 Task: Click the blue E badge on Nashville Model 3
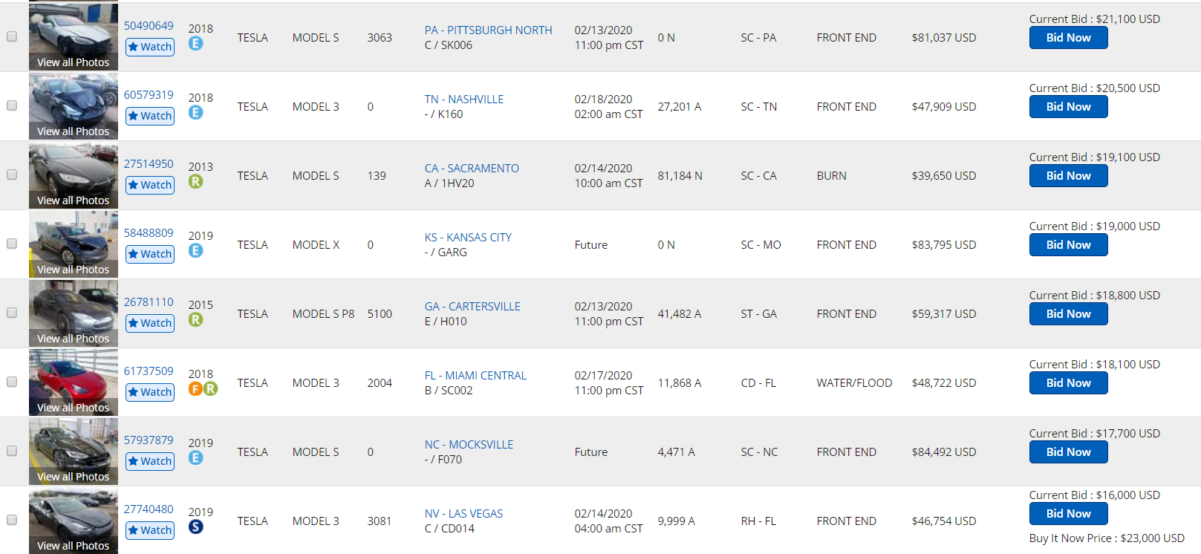[196, 113]
